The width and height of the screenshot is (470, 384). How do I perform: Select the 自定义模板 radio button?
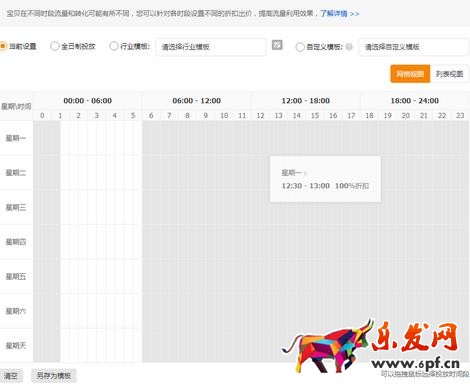point(300,47)
